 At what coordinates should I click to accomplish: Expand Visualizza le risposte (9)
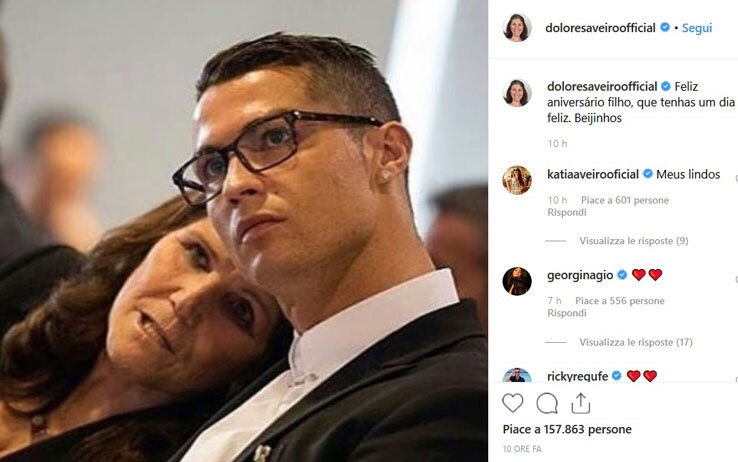point(634,241)
